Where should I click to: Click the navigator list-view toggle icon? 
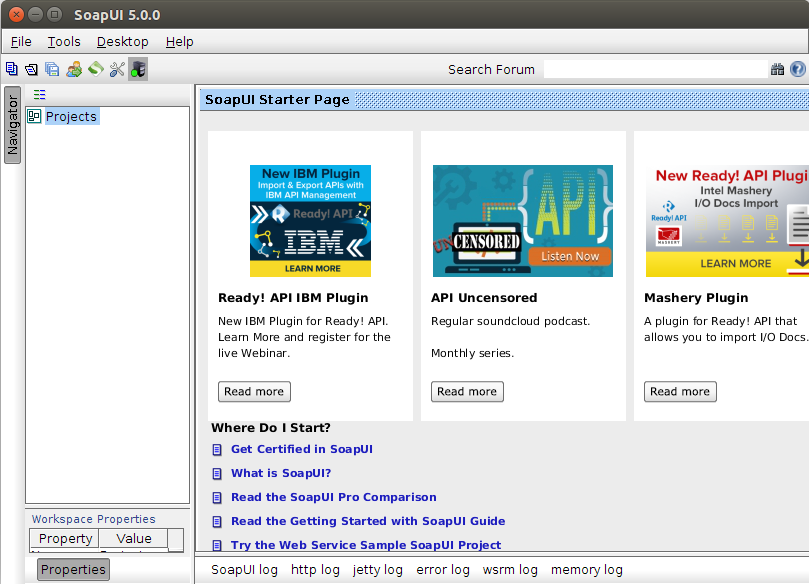(x=39, y=94)
